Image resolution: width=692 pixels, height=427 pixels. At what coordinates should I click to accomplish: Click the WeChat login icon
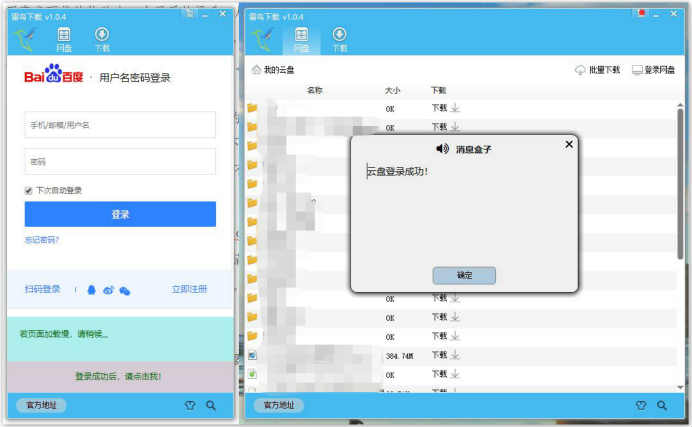tap(125, 290)
